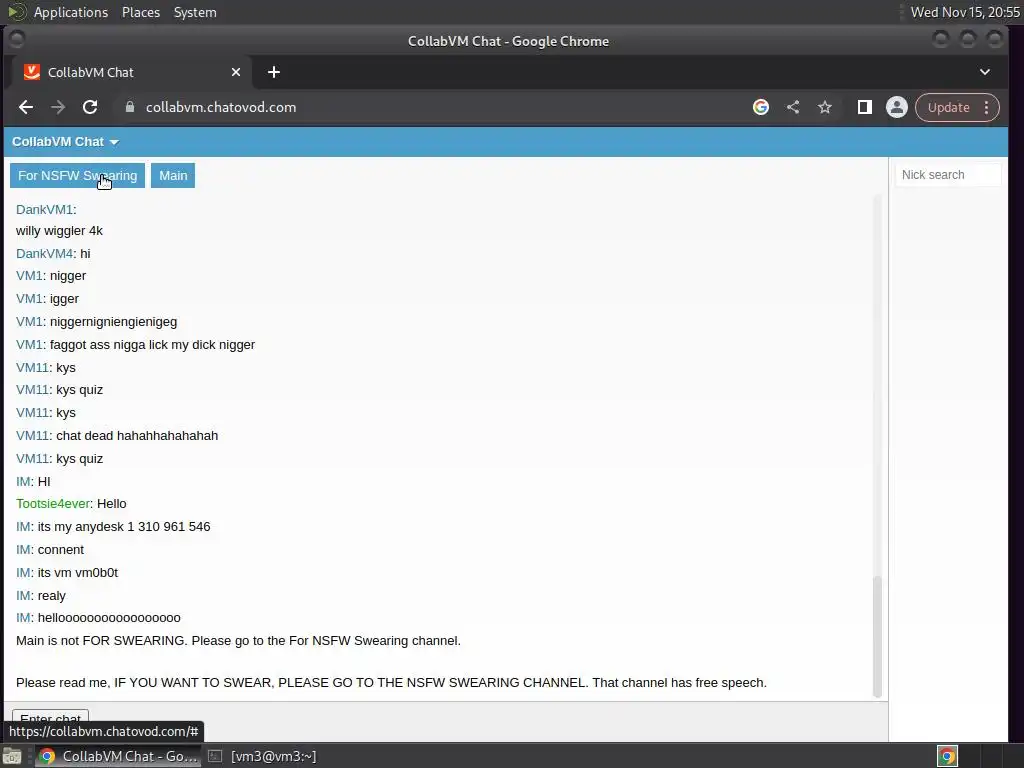Open the Google icon in the address bar
This screenshot has width=1024, height=768.
(x=761, y=107)
